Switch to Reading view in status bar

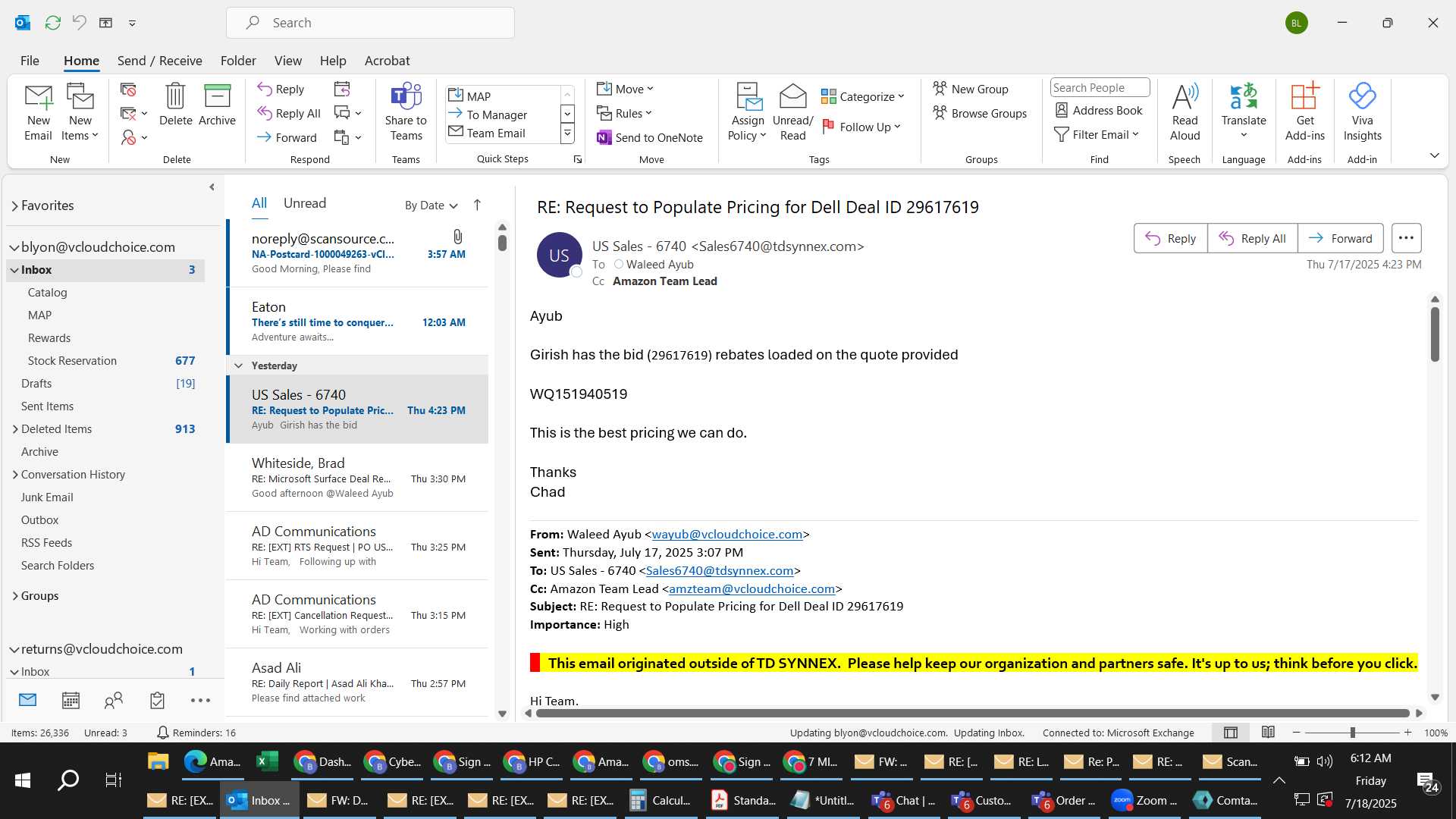(x=1268, y=733)
